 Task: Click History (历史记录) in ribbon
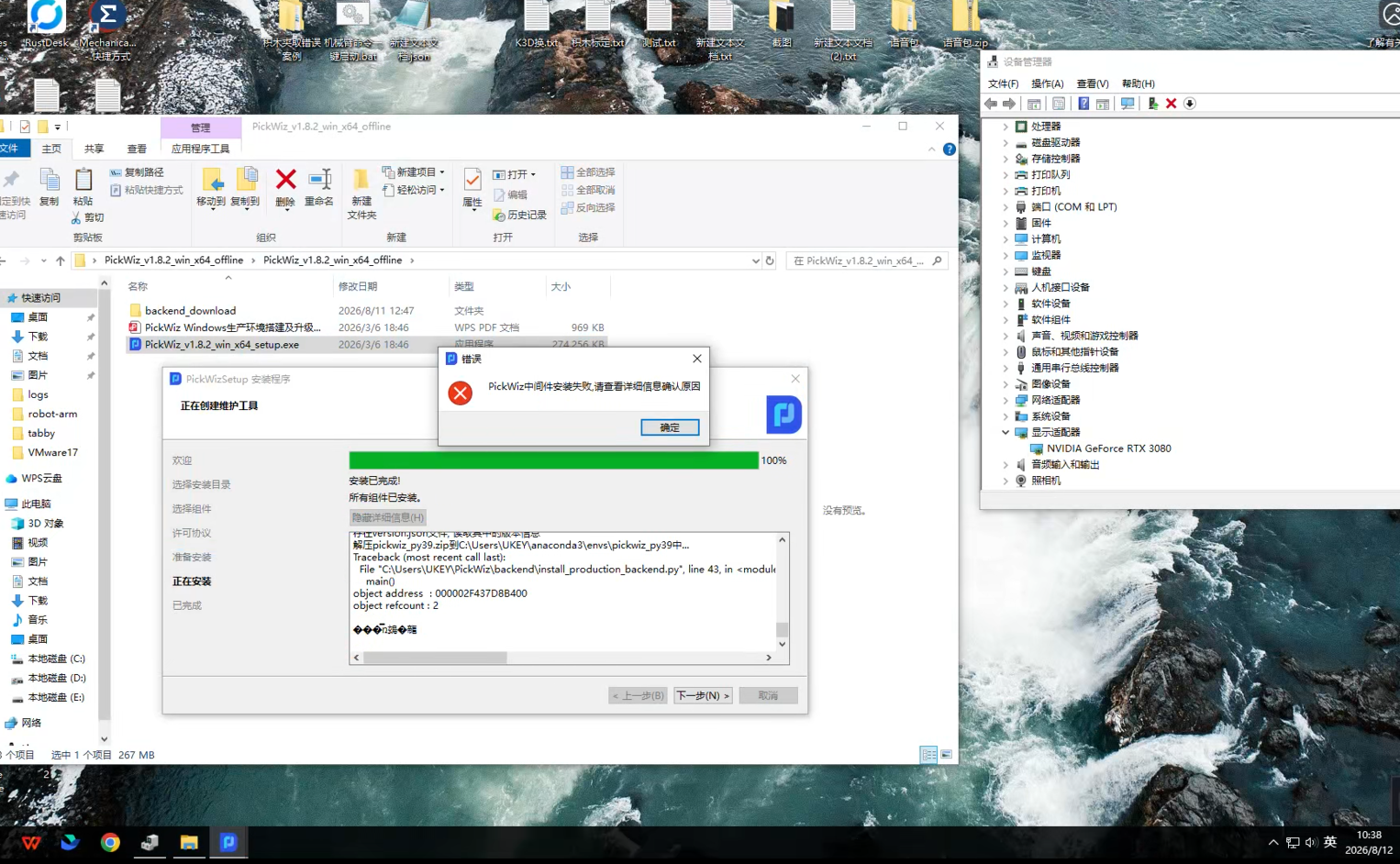(x=519, y=215)
